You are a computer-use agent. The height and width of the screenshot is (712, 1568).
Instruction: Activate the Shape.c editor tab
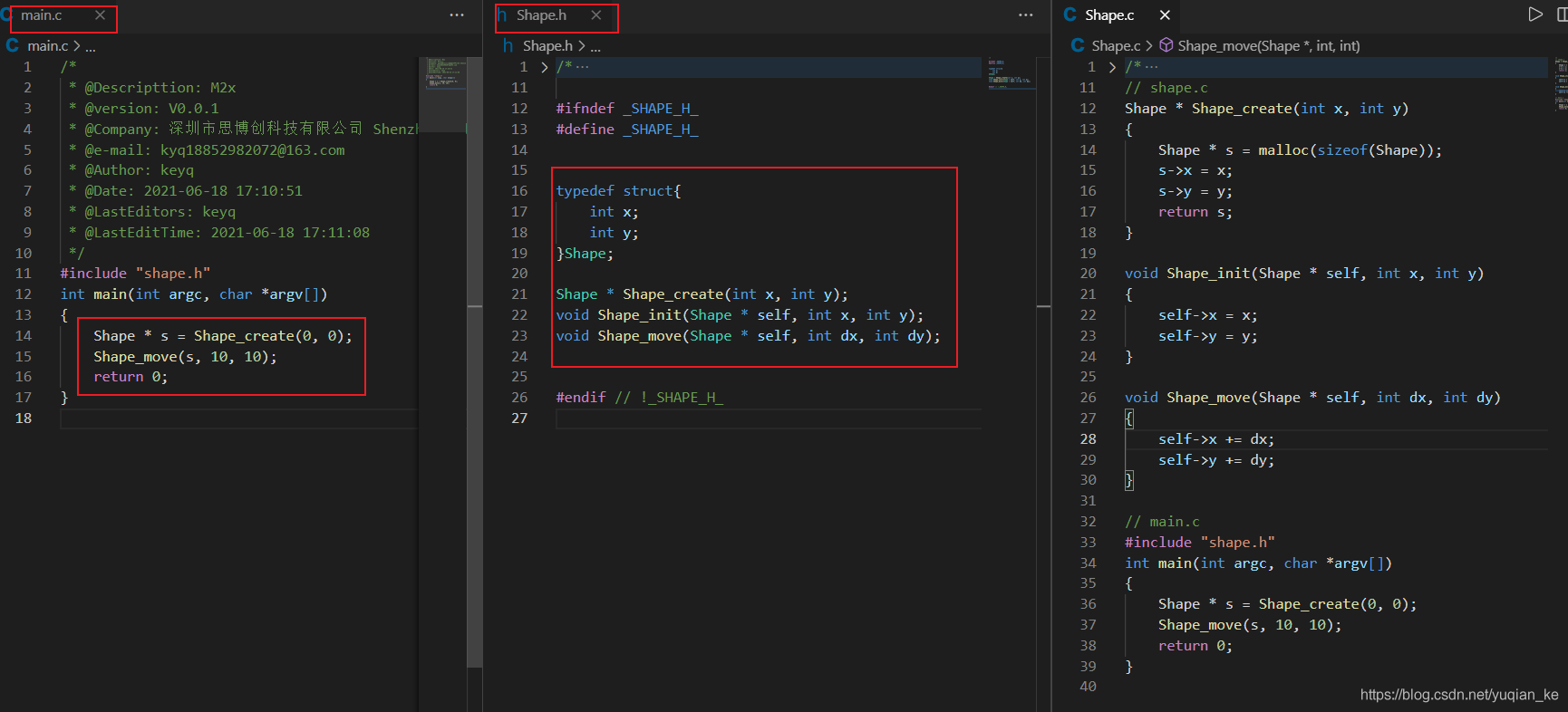(x=1108, y=15)
